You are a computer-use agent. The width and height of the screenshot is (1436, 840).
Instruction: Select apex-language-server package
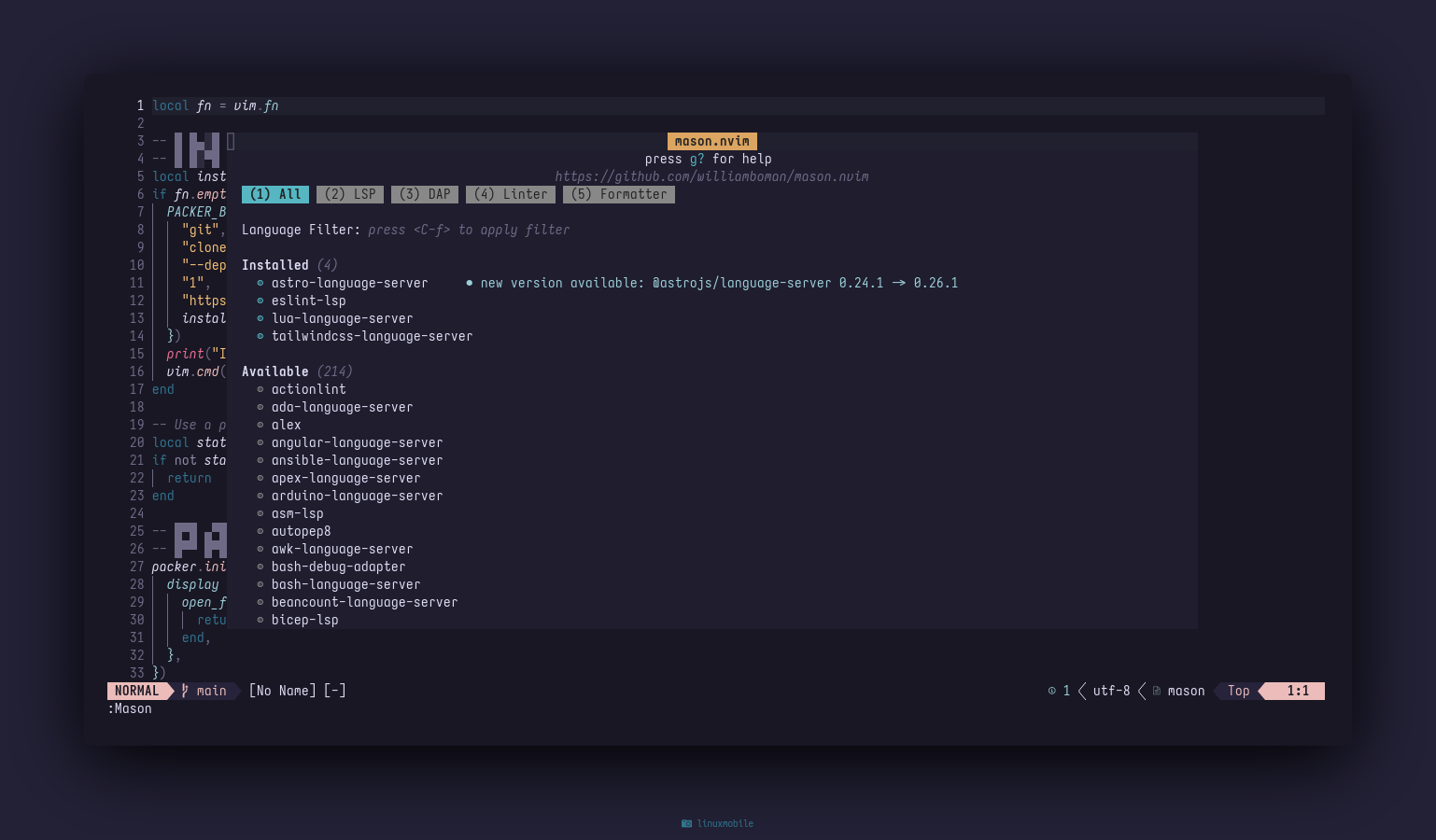pos(345,478)
